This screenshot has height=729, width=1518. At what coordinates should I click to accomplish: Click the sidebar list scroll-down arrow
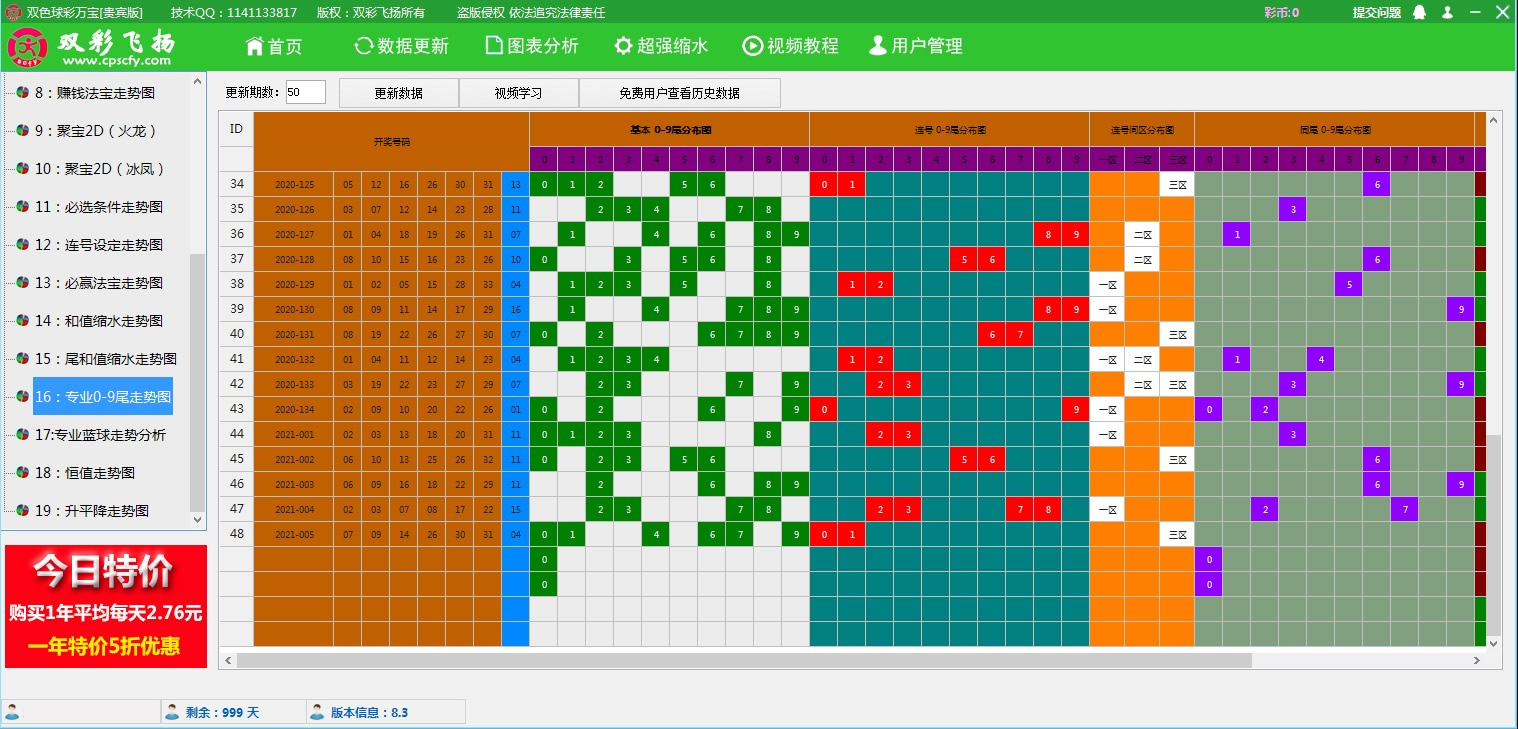(197, 521)
